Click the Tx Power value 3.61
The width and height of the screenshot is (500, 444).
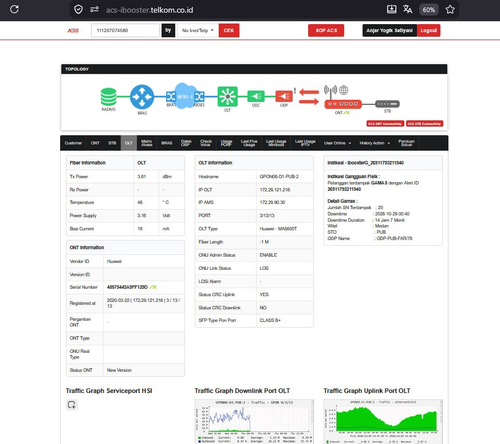(x=142, y=176)
